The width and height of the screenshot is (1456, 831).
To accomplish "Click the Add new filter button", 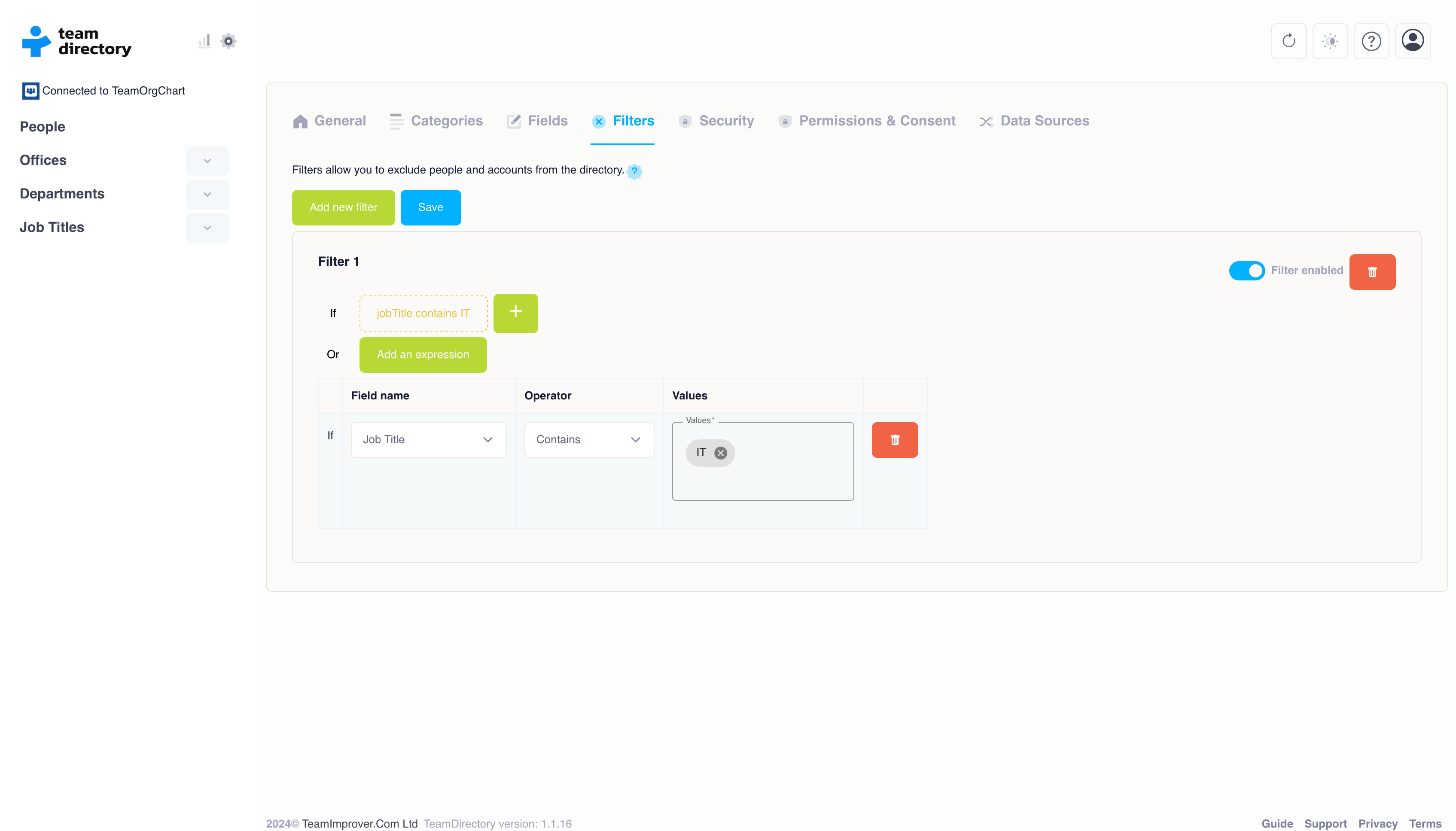I will pyautogui.click(x=344, y=207).
